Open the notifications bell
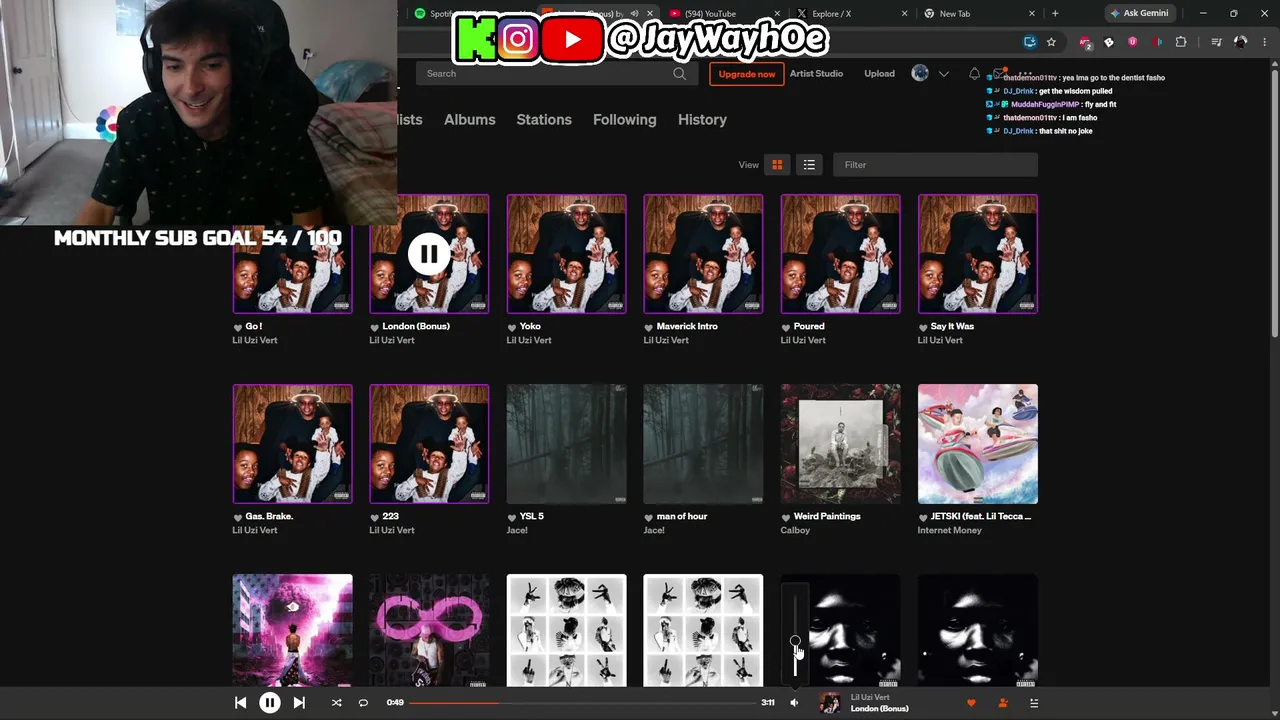1280x720 pixels. pos(974,74)
